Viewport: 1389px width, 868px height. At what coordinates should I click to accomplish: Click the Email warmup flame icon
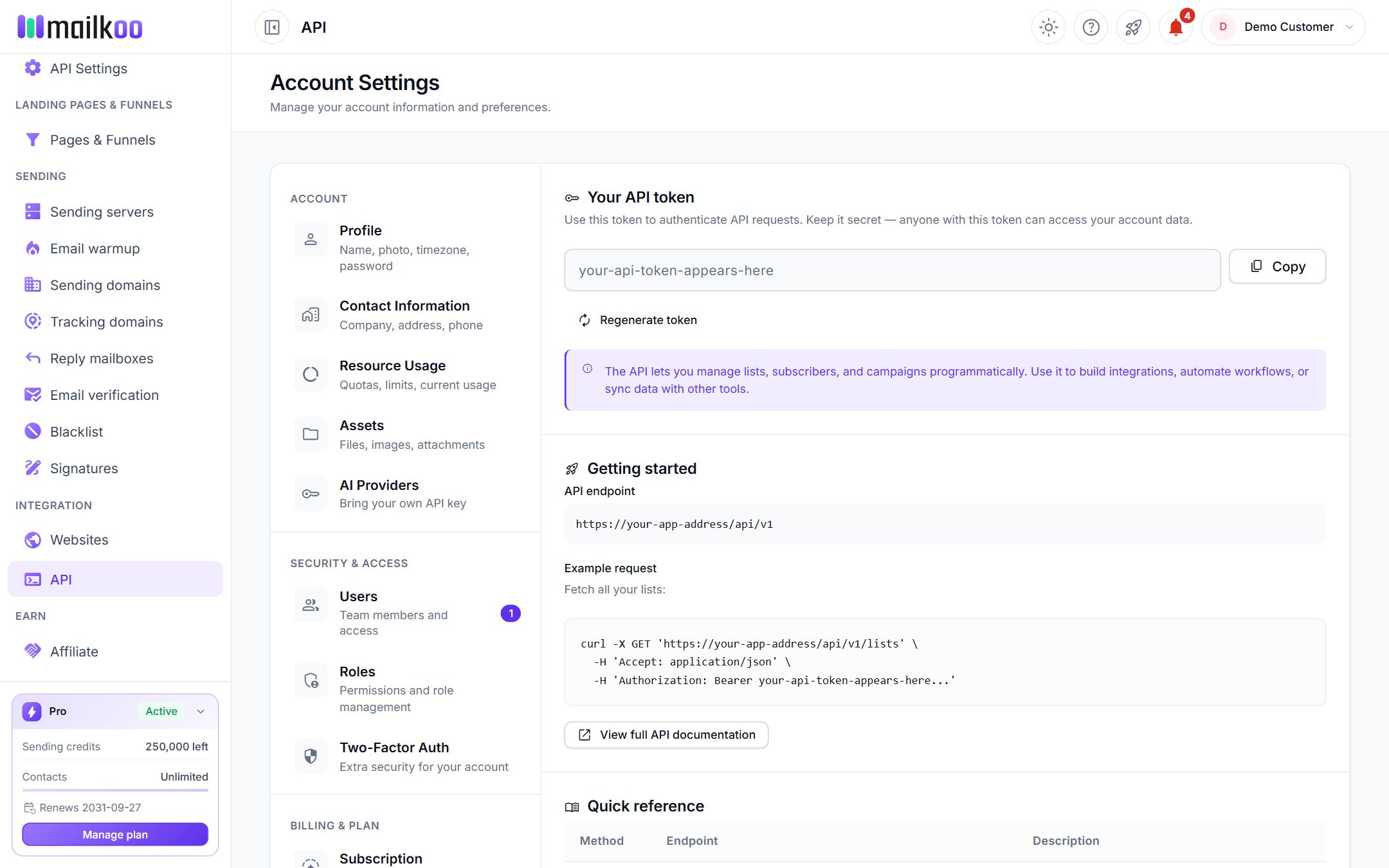[33, 248]
